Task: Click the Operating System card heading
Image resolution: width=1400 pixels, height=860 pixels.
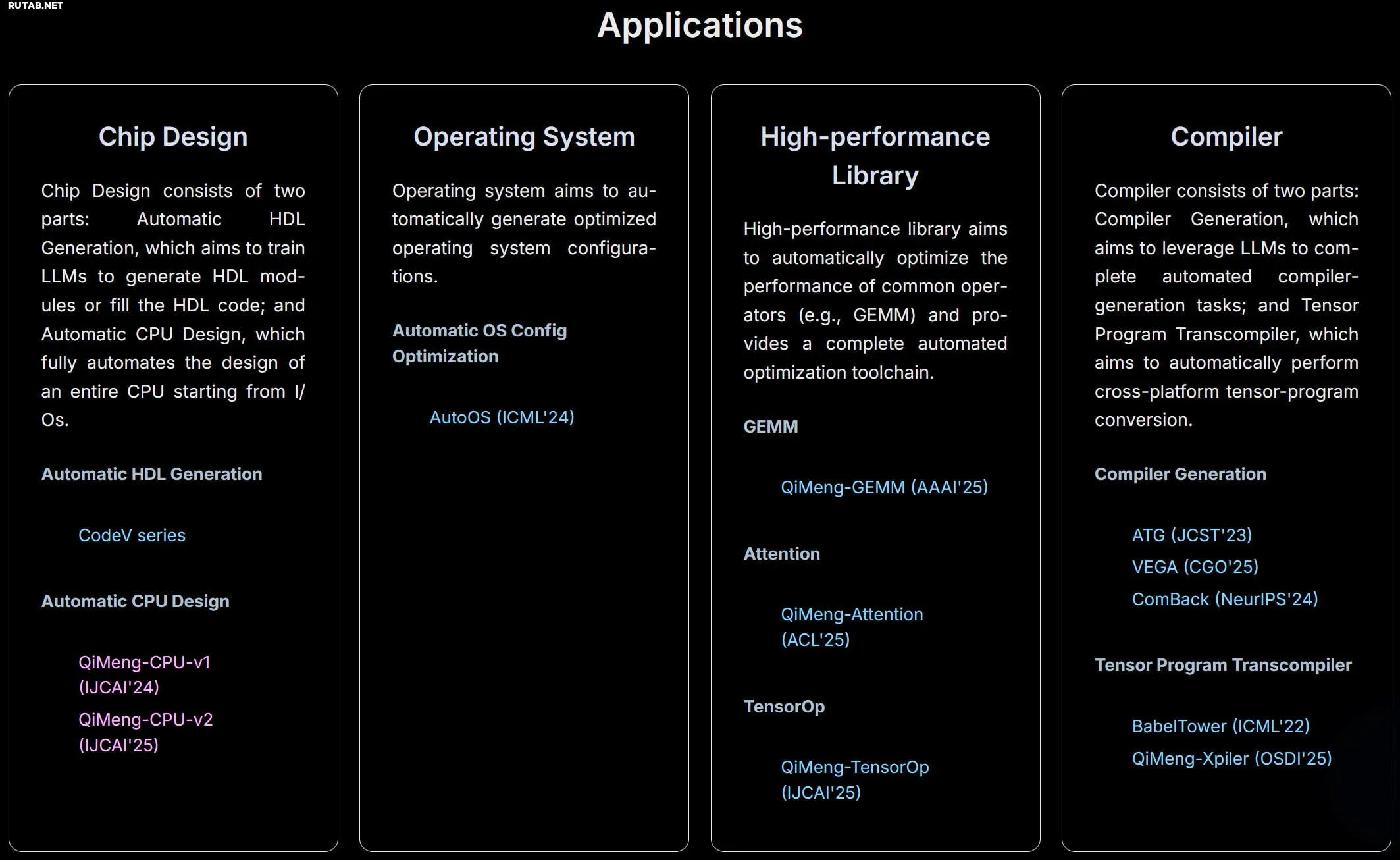Action: pos(524,137)
